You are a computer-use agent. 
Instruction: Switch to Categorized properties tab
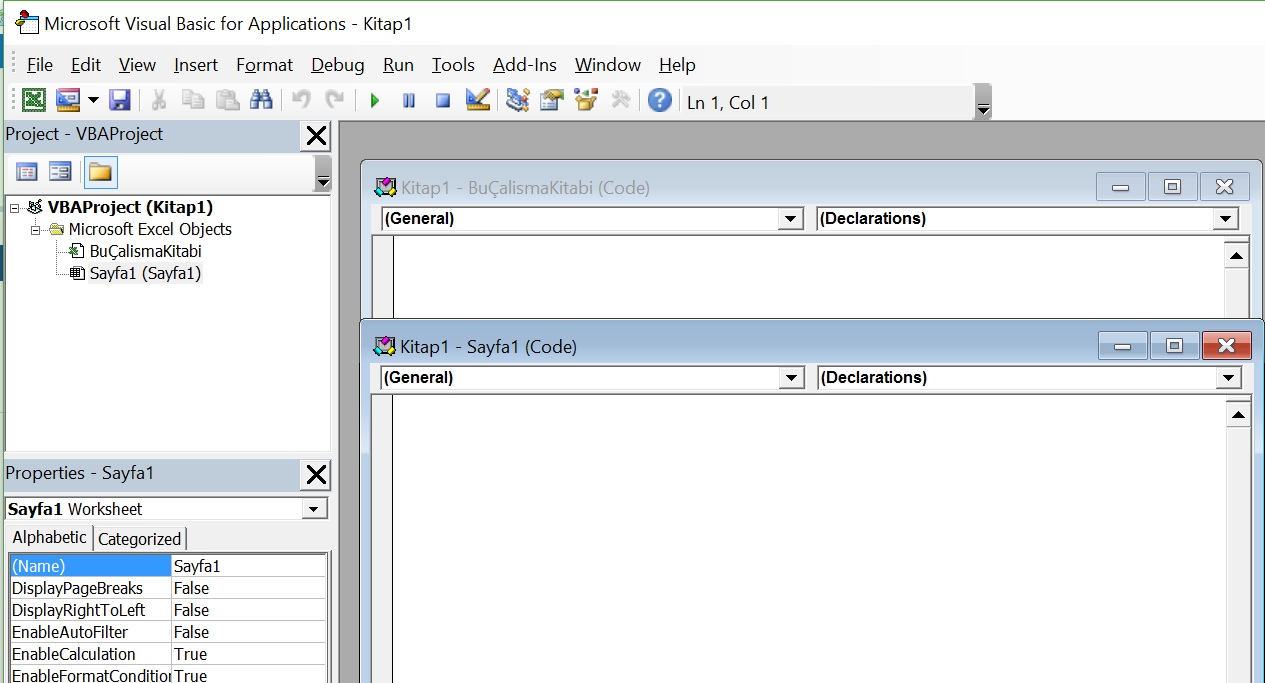(140, 539)
